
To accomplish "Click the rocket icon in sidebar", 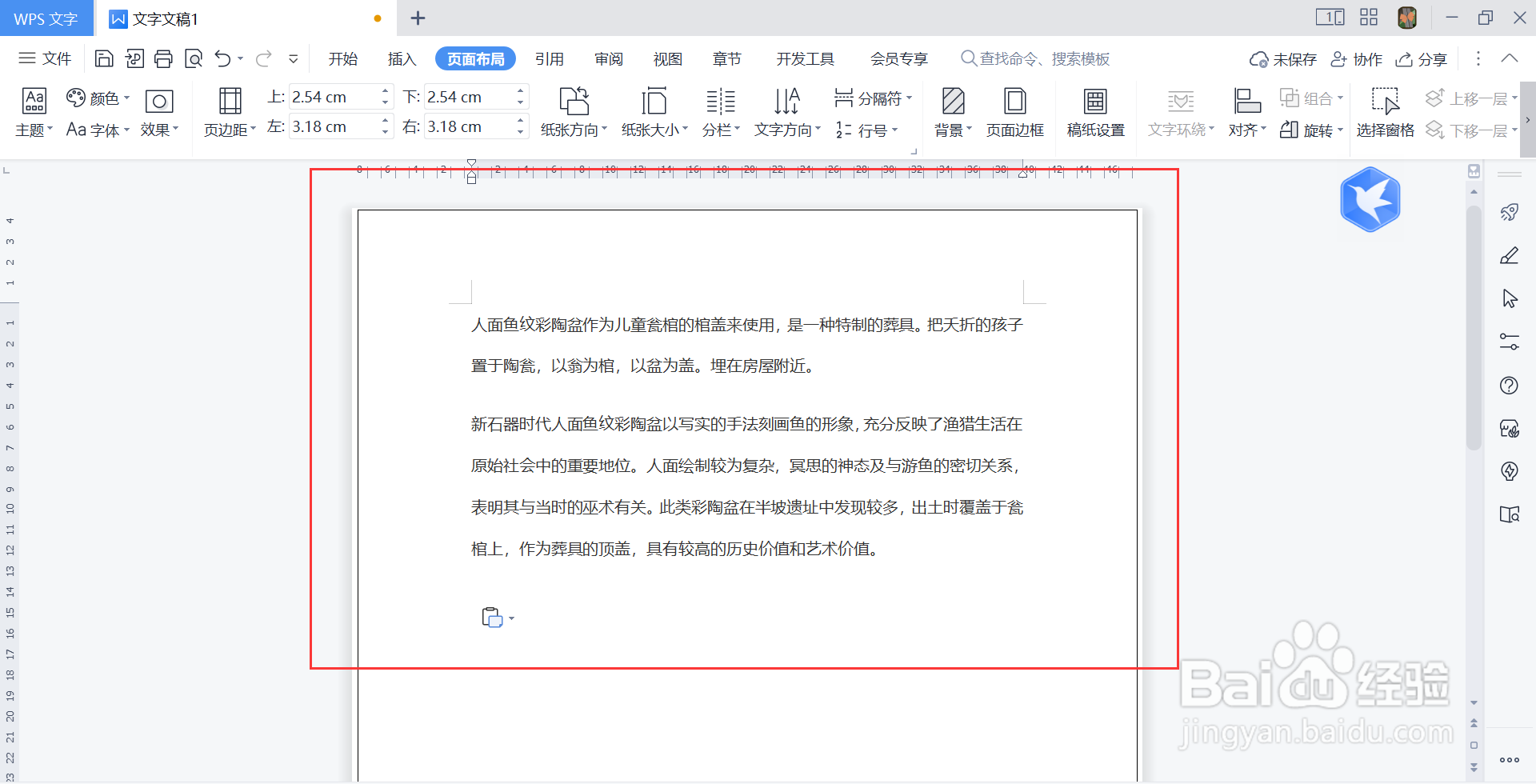I will pos(1510,212).
